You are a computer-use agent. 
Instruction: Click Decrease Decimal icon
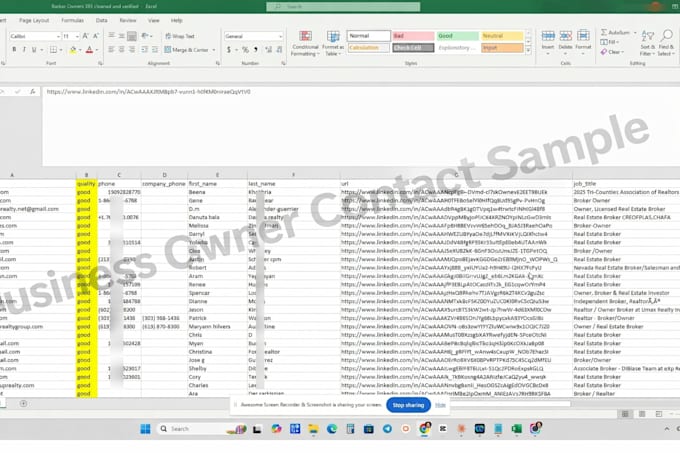coord(280,50)
